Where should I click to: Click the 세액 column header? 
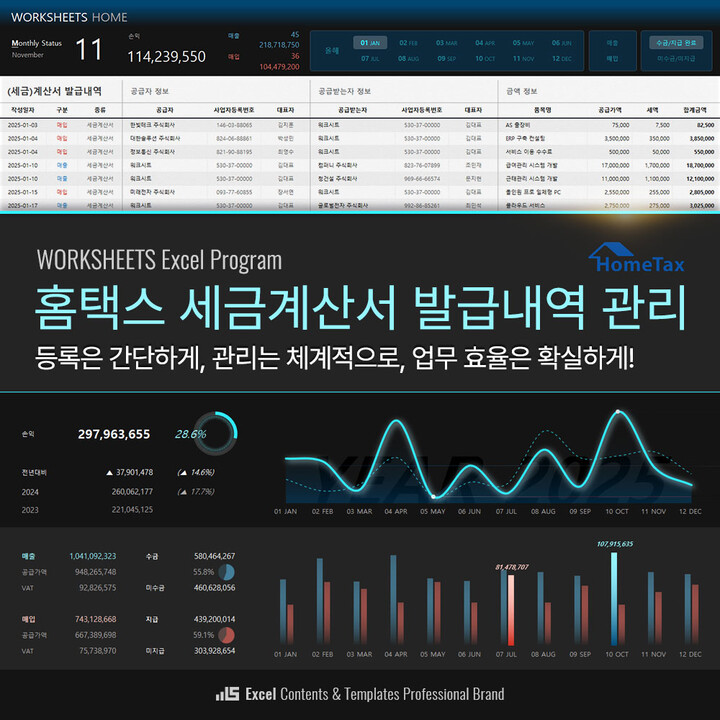pyautogui.click(x=652, y=110)
